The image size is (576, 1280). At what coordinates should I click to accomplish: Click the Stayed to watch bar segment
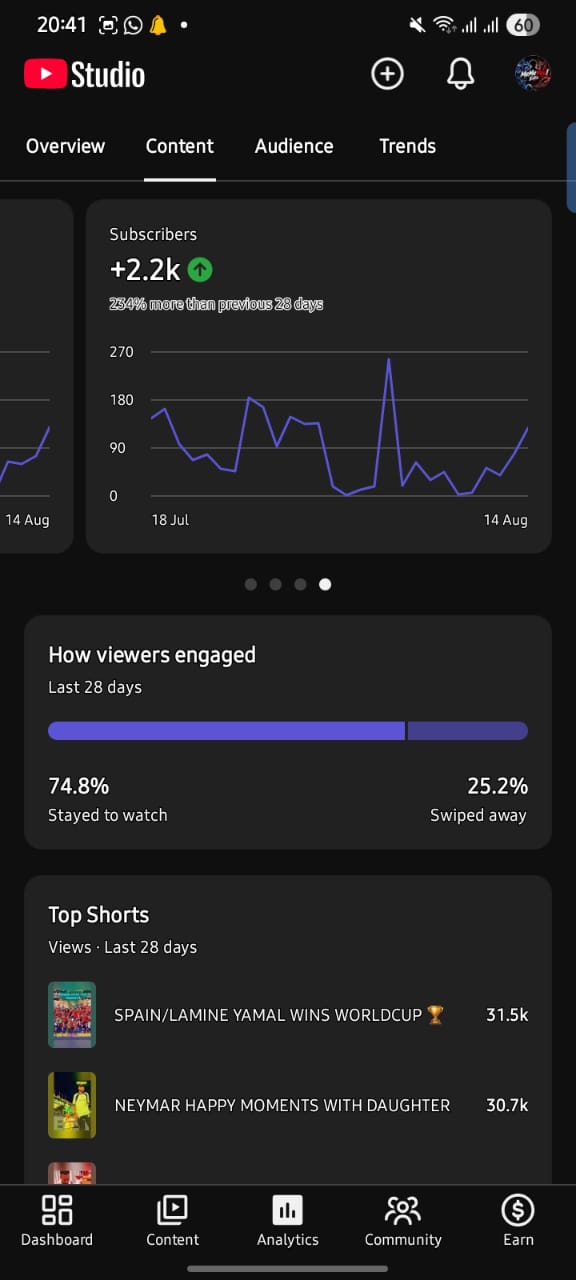point(226,731)
